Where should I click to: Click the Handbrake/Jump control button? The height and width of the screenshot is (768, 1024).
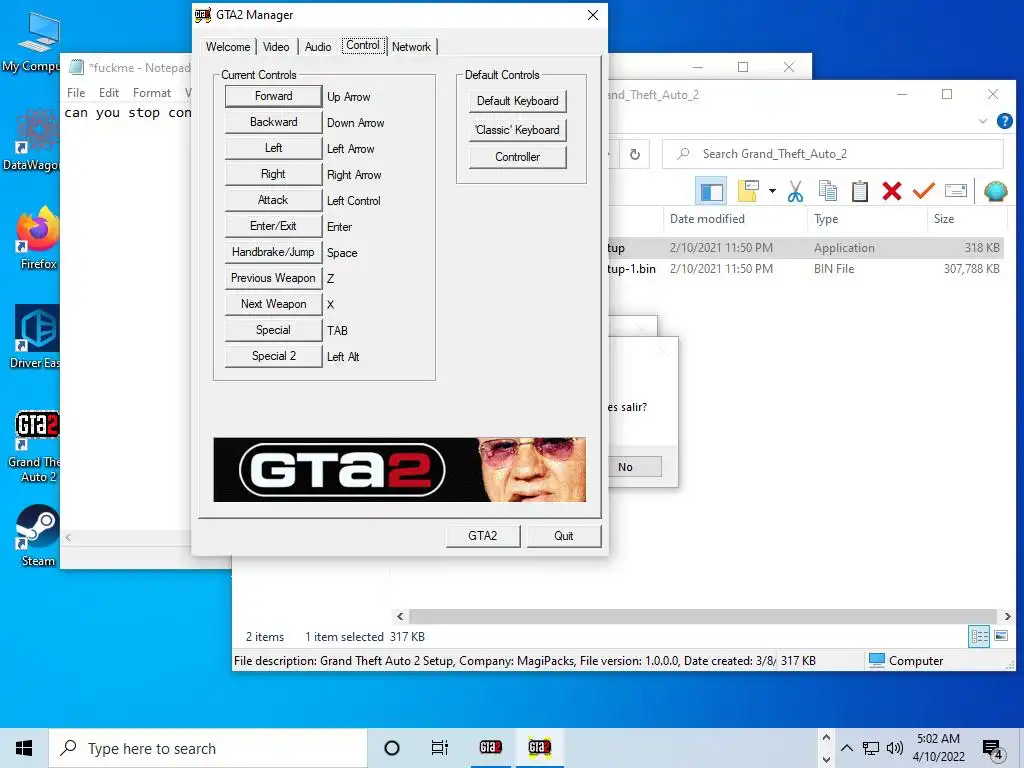pyautogui.click(x=274, y=252)
